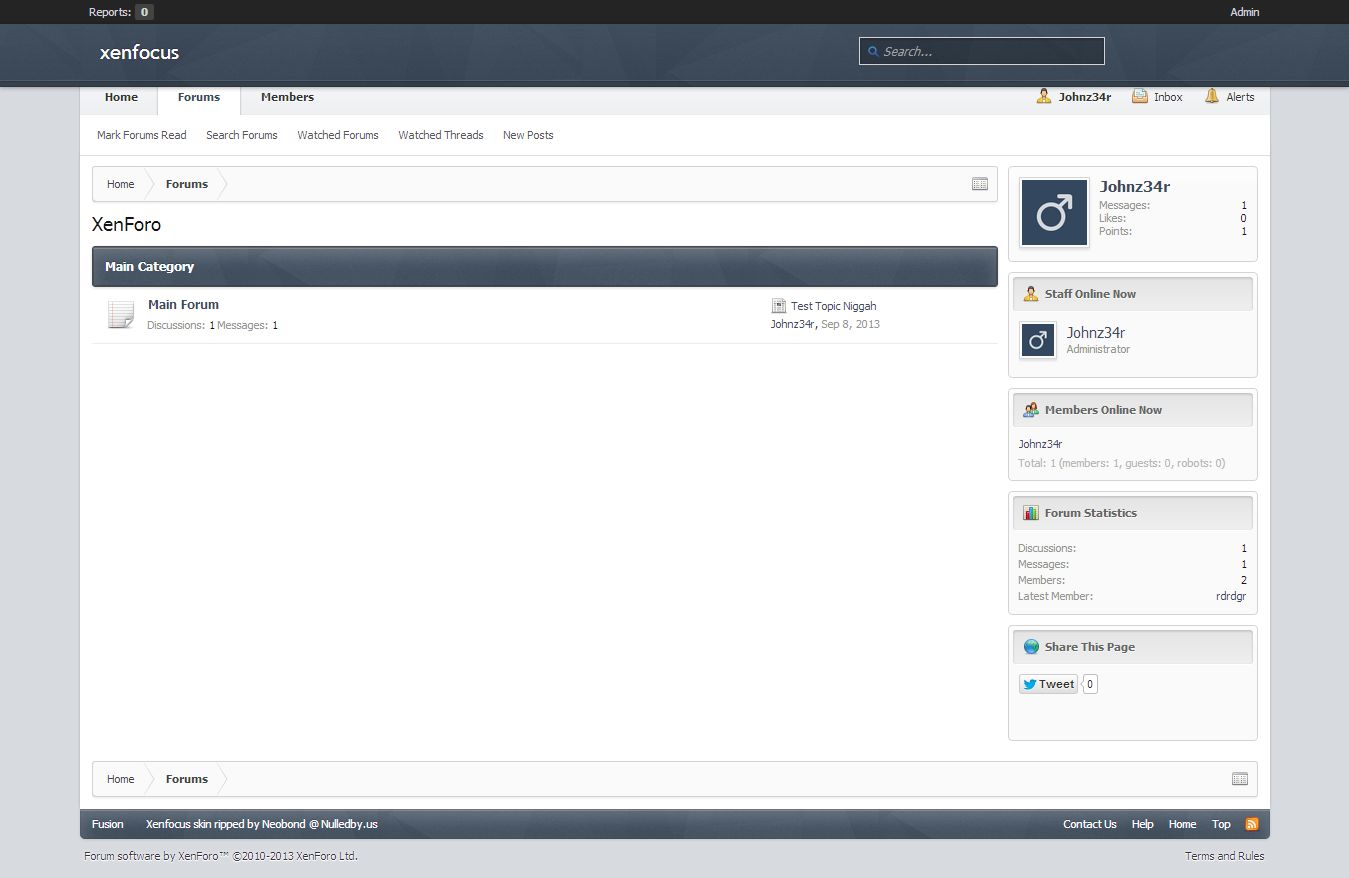The image size is (1349, 878).
Task: Click the RSS feed icon in footer
Action: [x=1251, y=824]
